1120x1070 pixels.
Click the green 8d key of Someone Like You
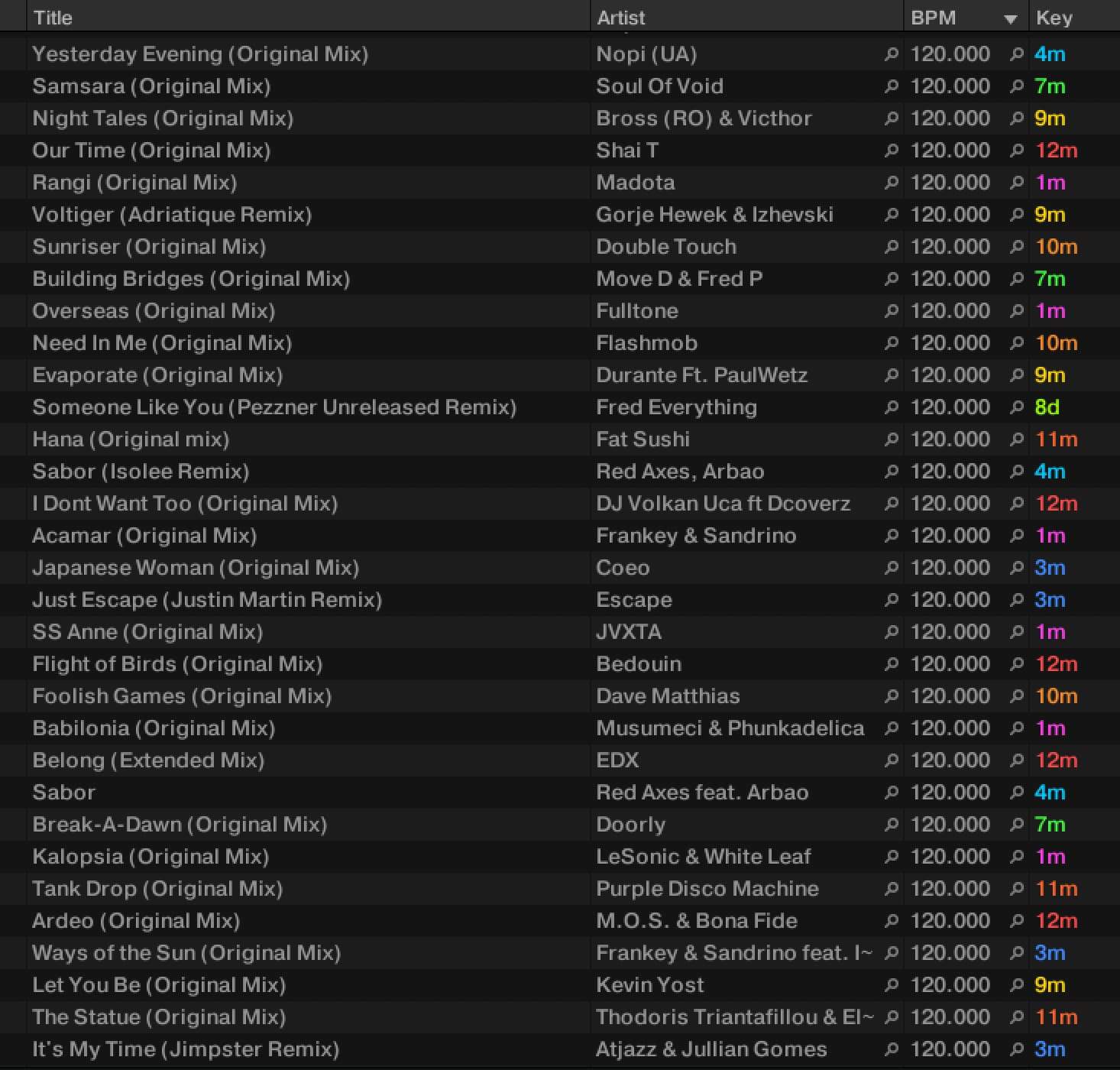click(x=1047, y=407)
